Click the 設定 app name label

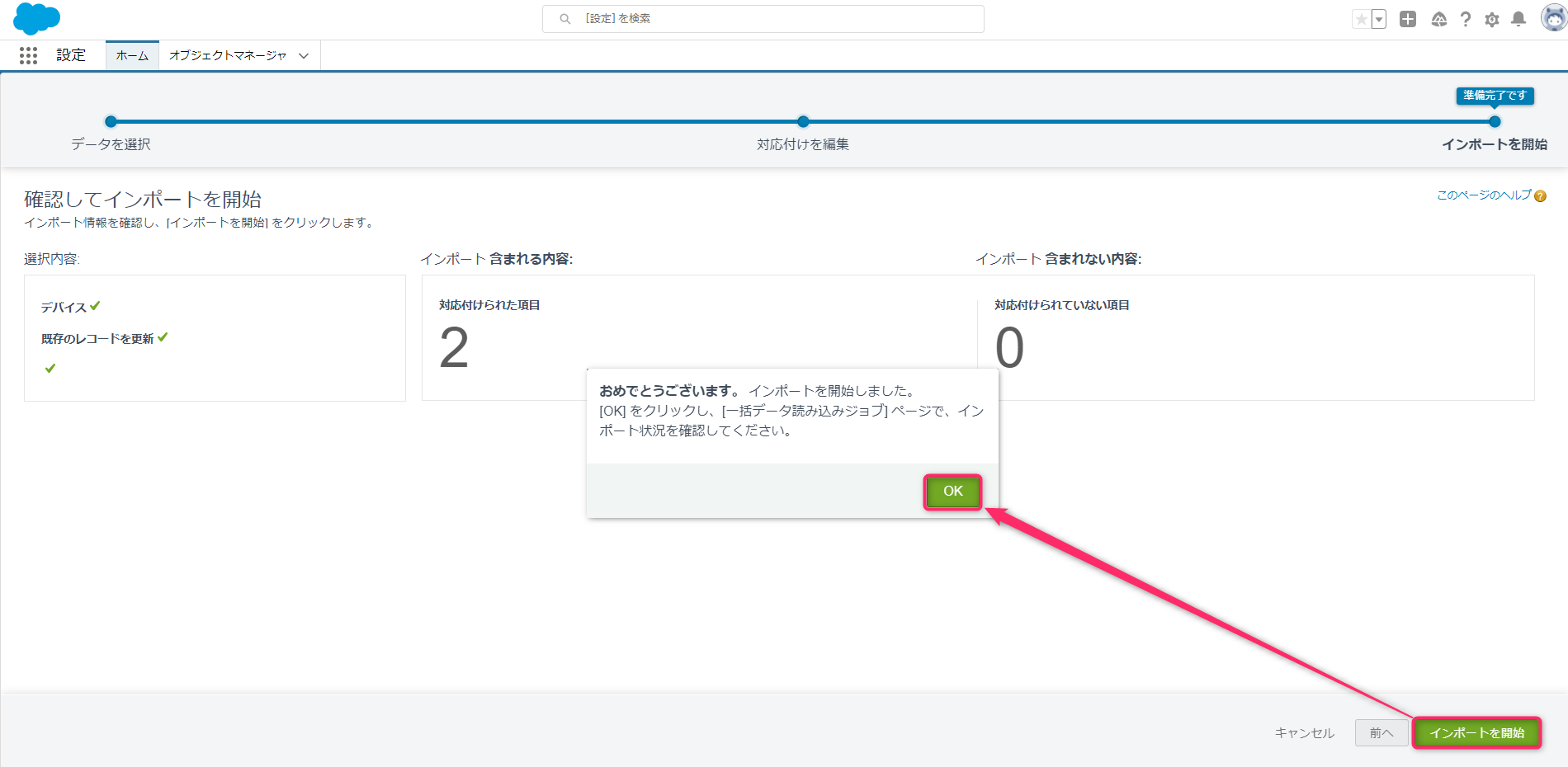[71, 55]
